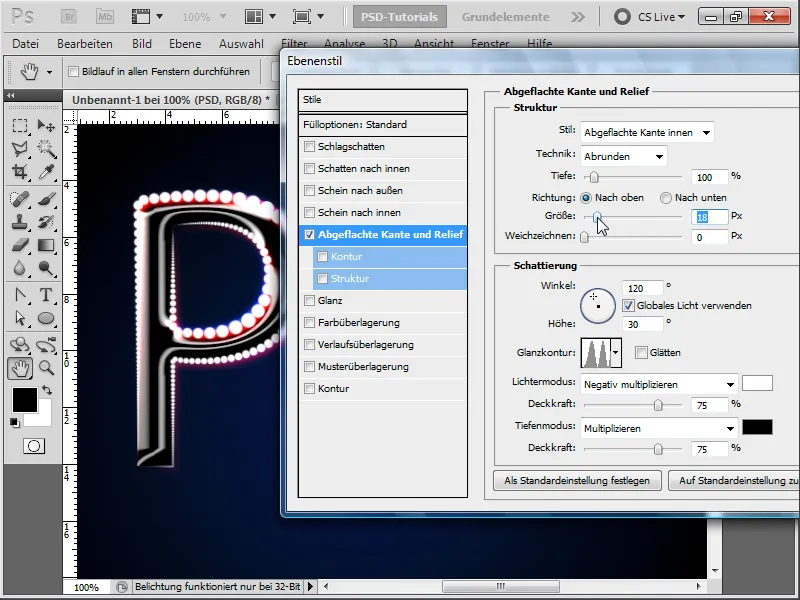This screenshot has height=600, width=800.
Task: Reset default foreground and background colors
Action: pyautogui.click(x=14, y=422)
